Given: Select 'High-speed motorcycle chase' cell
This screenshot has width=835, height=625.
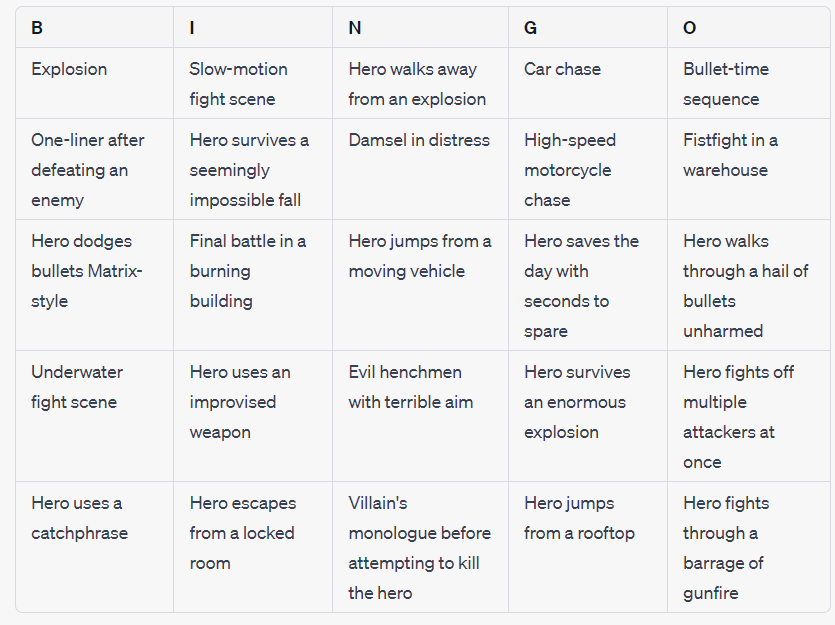Looking at the screenshot, I should pos(570,170).
